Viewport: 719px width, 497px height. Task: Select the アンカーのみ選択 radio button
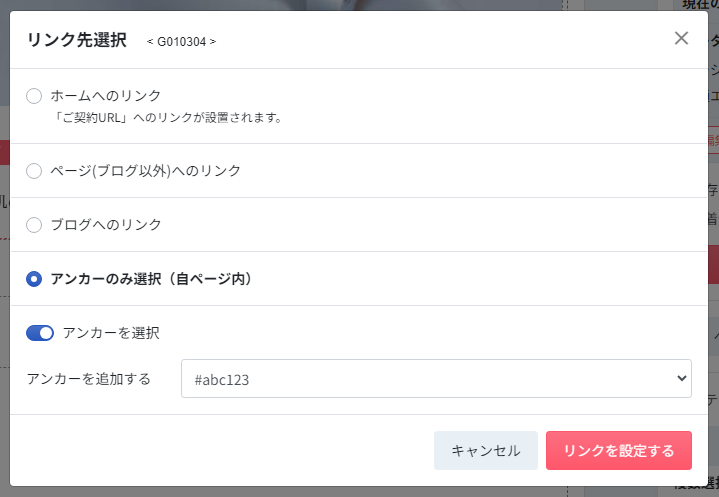coord(34,279)
